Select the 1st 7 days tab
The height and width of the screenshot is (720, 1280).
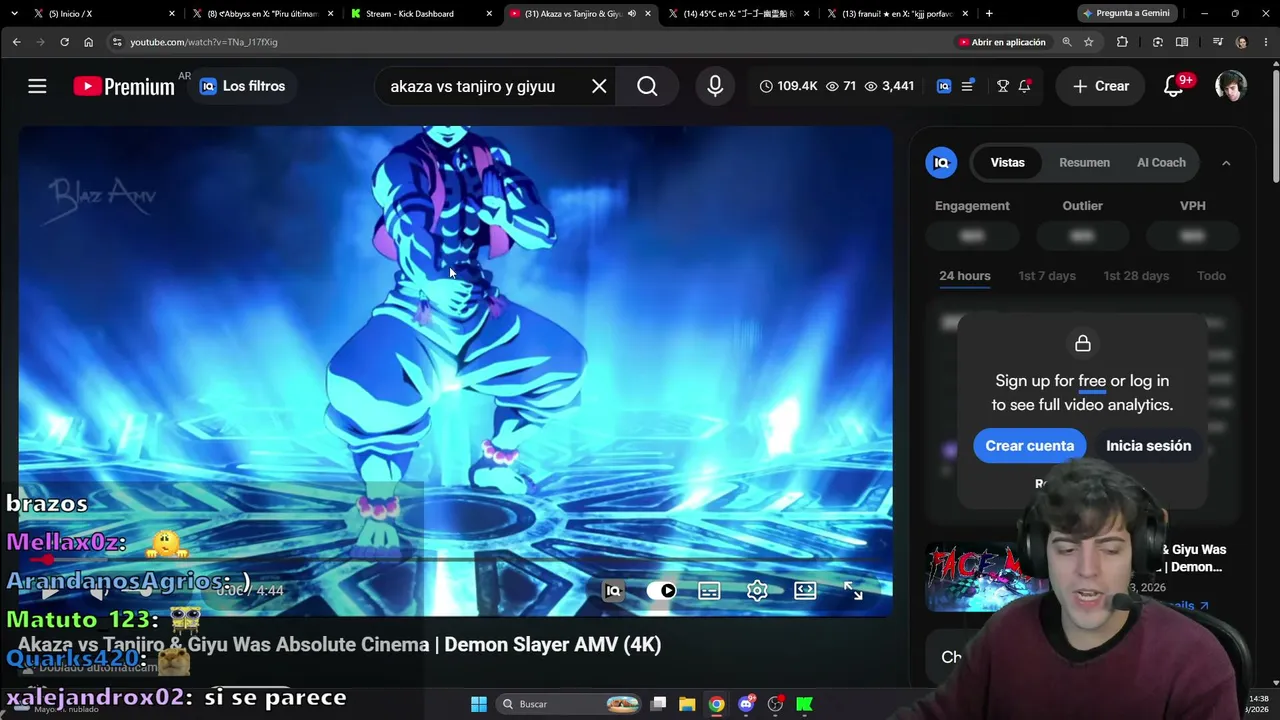[1047, 276]
